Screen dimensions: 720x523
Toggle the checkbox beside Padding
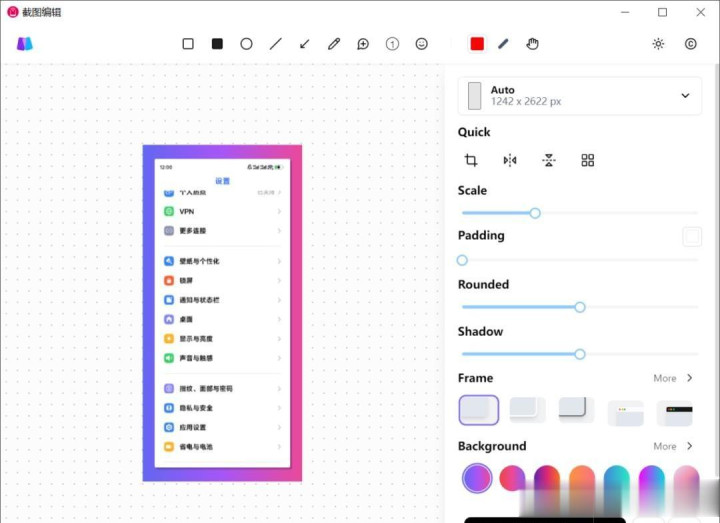(x=691, y=237)
